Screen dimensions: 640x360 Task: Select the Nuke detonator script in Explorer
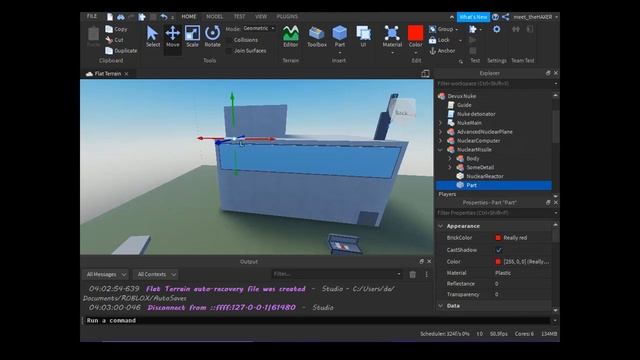coord(476,114)
